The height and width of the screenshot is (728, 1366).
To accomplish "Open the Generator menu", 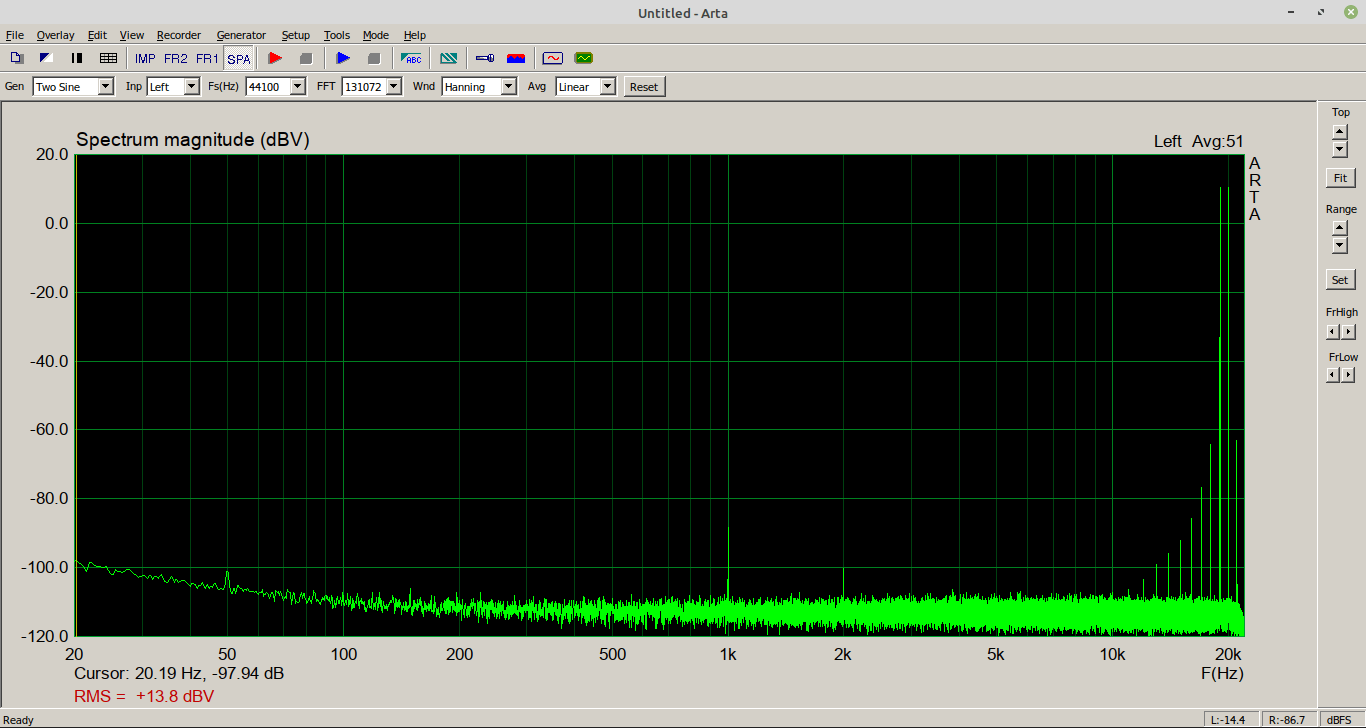I will tap(241, 35).
